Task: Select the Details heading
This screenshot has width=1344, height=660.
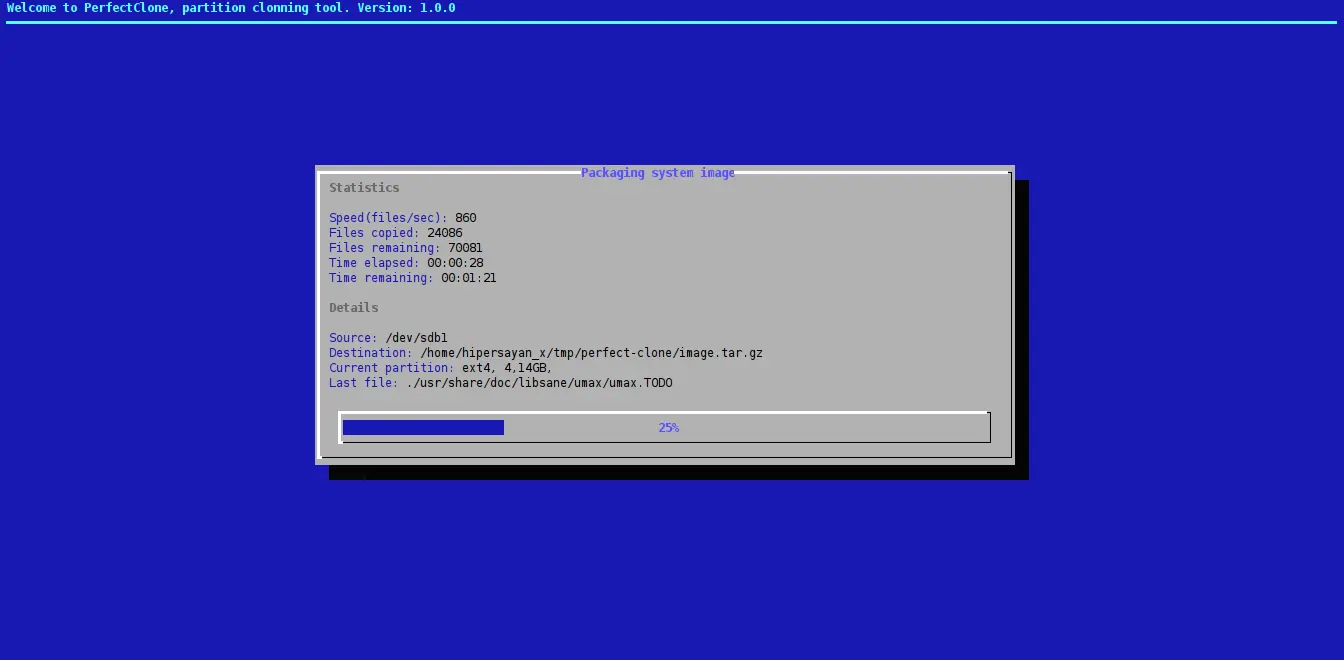Action: (354, 308)
